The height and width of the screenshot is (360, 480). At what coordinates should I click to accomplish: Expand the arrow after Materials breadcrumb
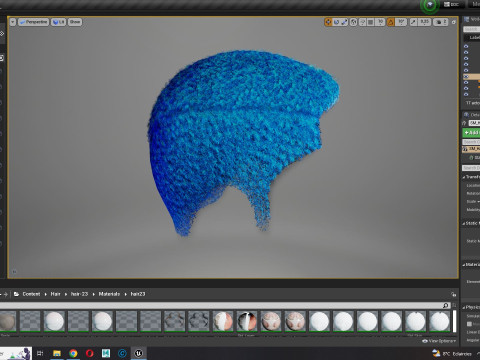(125, 294)
